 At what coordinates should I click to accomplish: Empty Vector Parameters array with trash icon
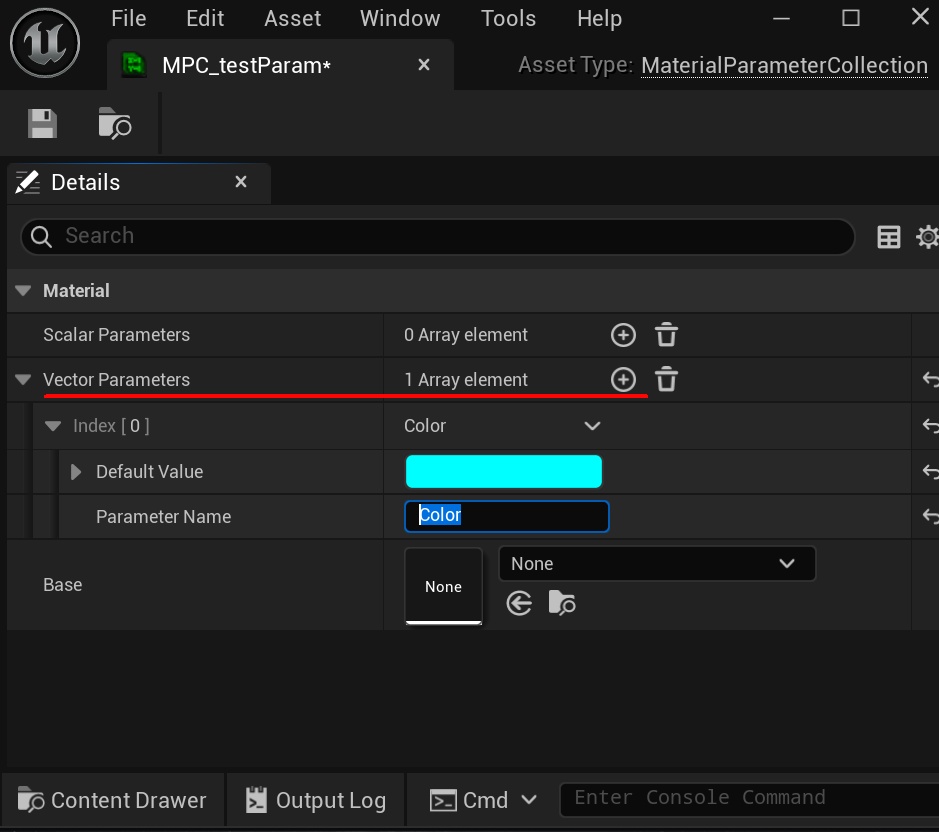coord(666,380)
